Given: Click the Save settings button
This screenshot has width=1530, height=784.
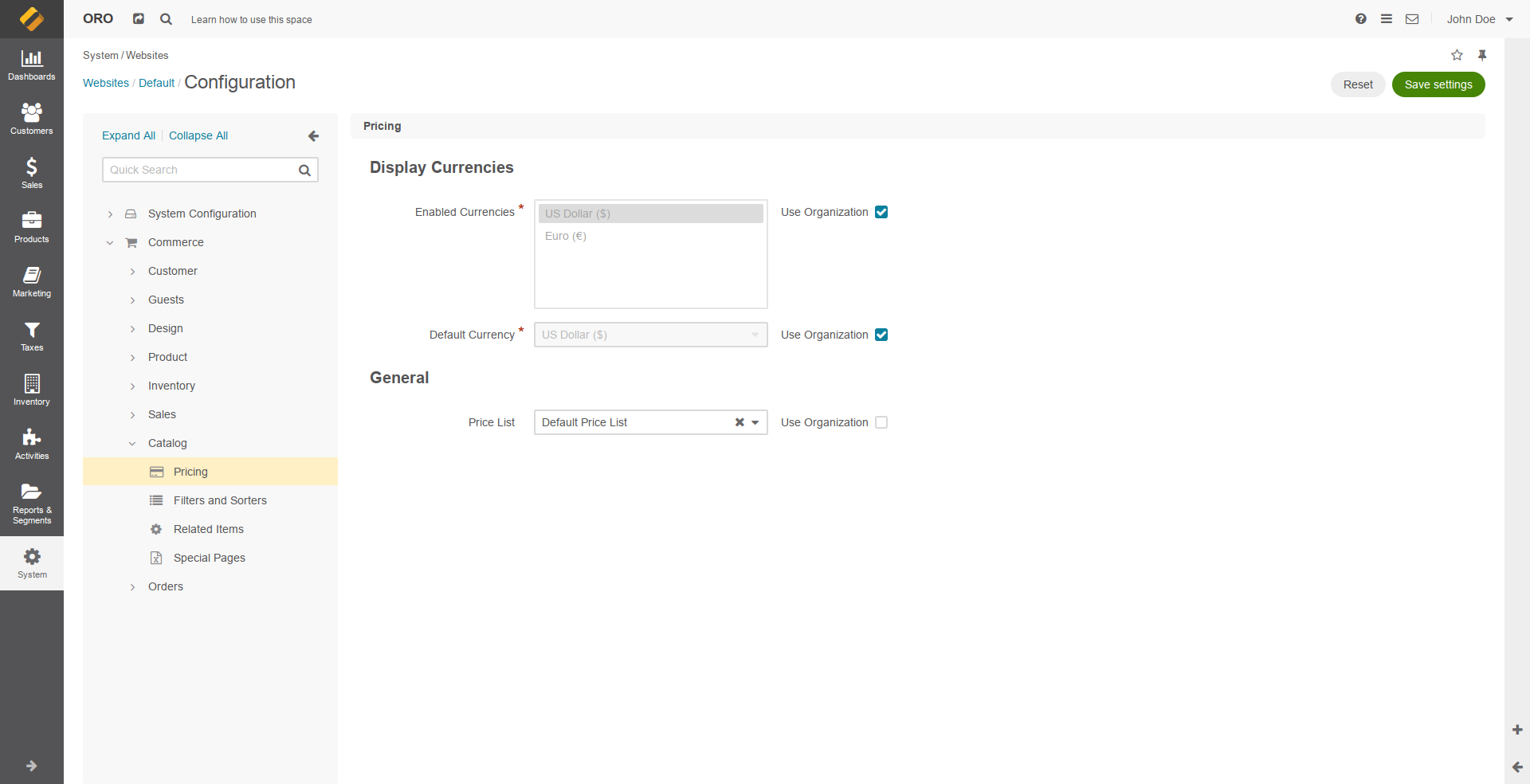Looking at the screenshot, I should (1438, 84).
